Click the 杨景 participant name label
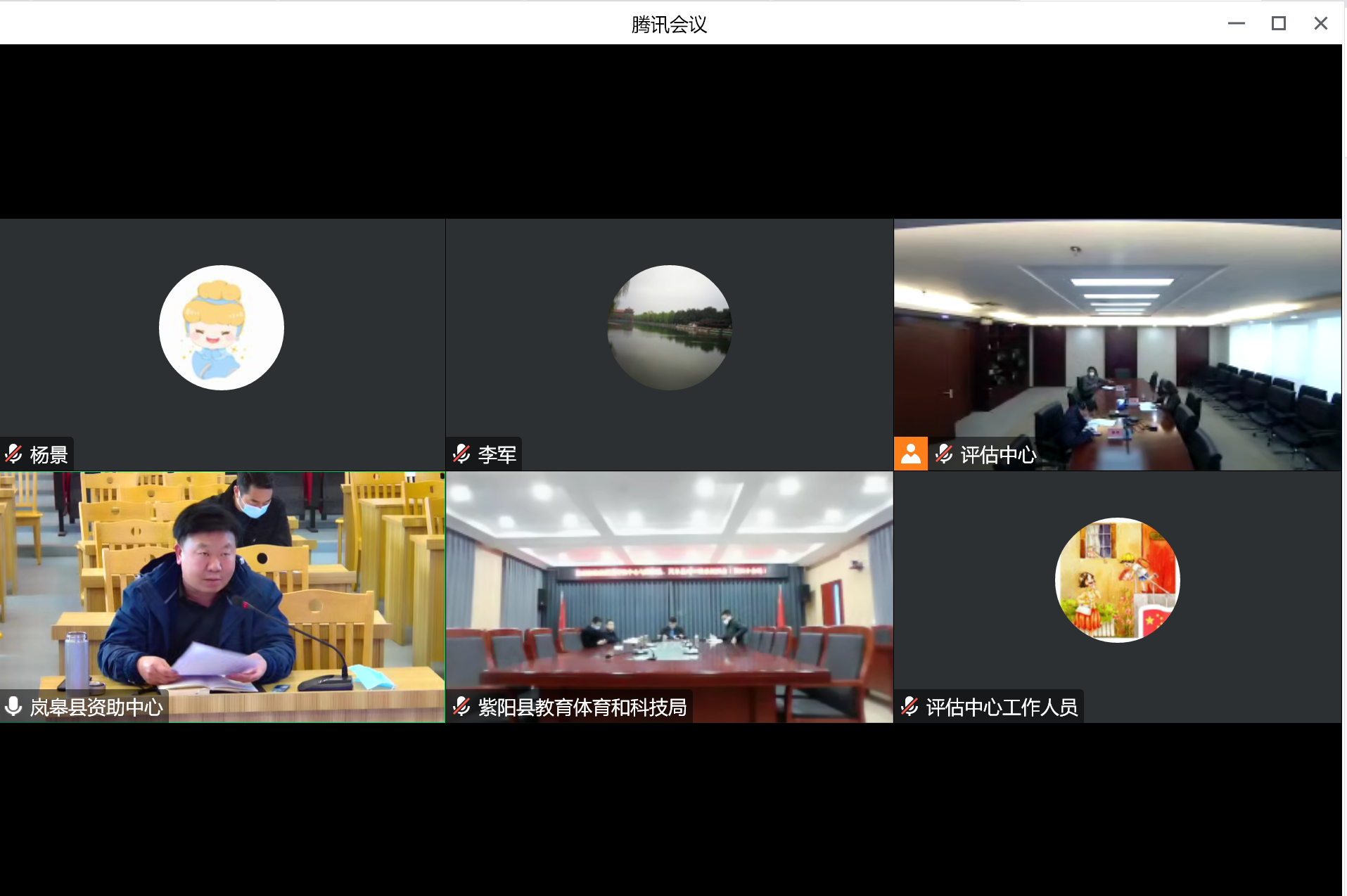This screenshot has height=896, width=1347. [x=49, y=455]
